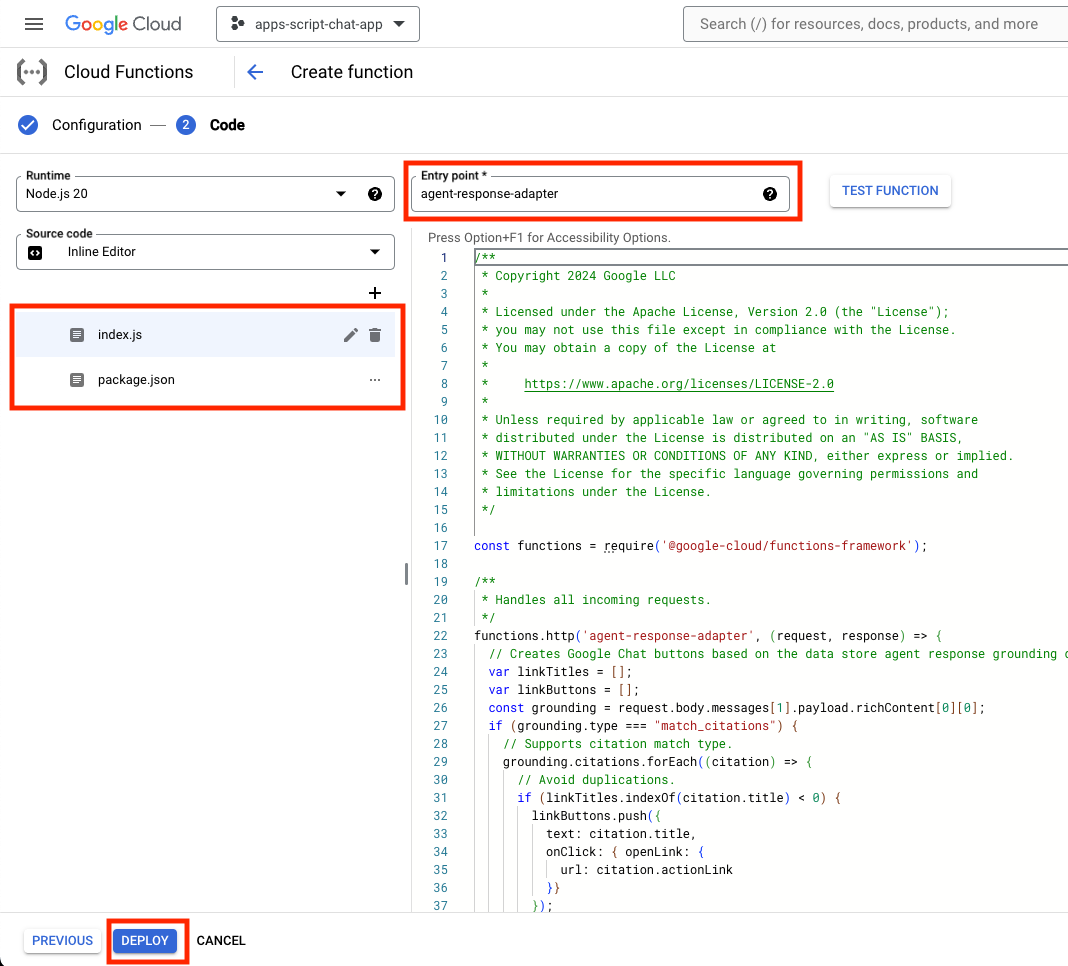The height and width of the screenshot is (966, 1068).
Task: Click the Runtime help question mark icon
Action: click(375, 194)
